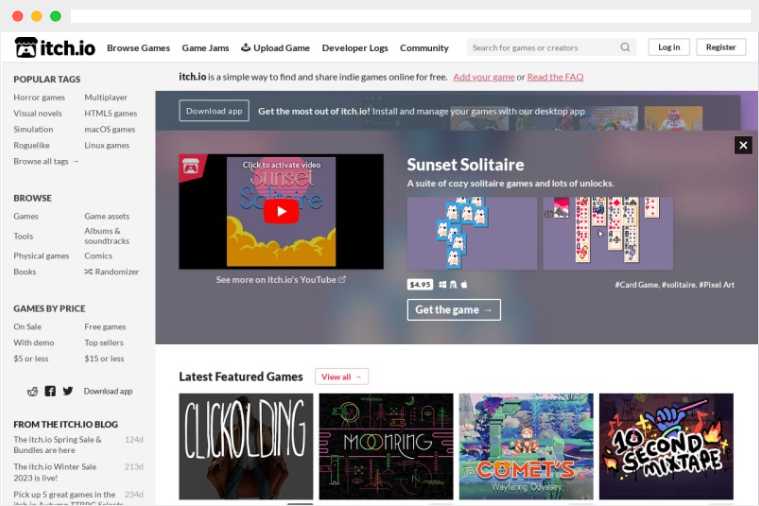Open the itch.io Reddit page icon

pos(32,391)
